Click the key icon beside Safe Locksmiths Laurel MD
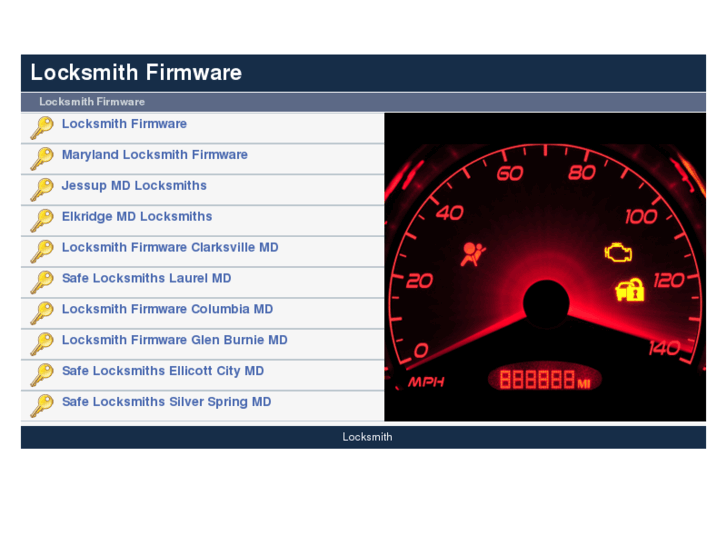This screenshot has height=545, width=727. click(x=42, y=282)
